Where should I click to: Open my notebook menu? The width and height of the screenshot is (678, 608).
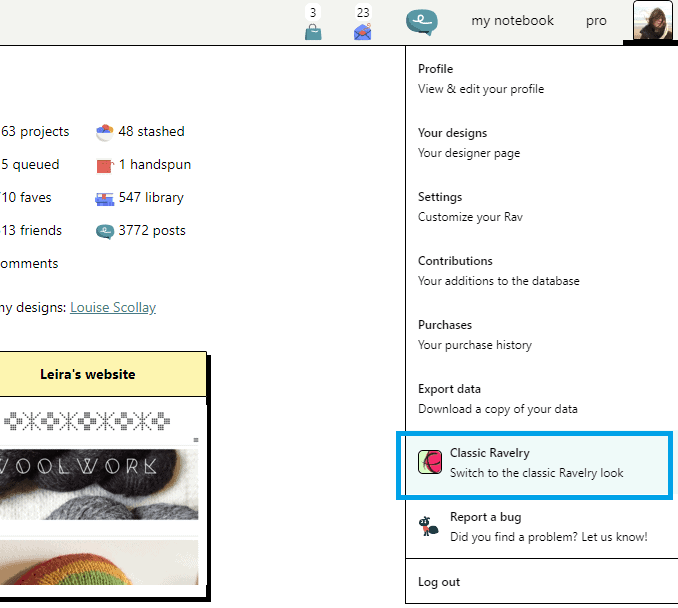tap(512, 21)
